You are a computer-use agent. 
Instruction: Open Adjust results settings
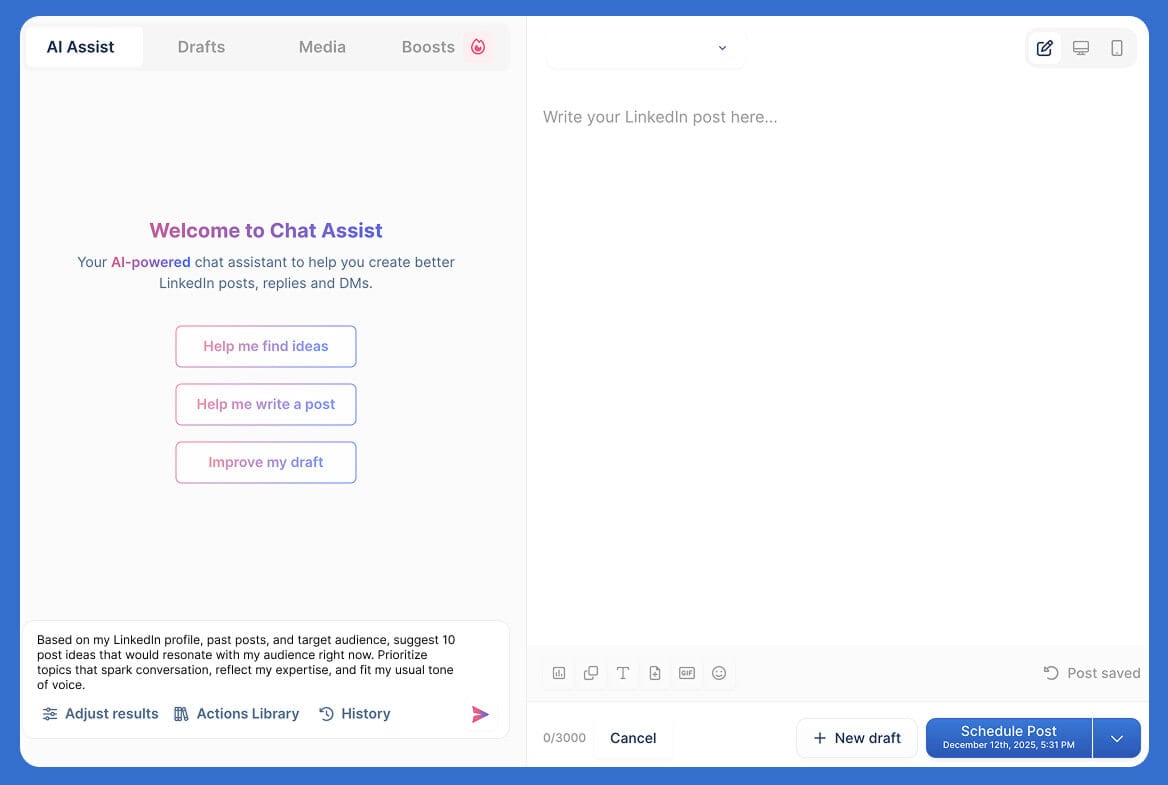(x=101, y=714)
